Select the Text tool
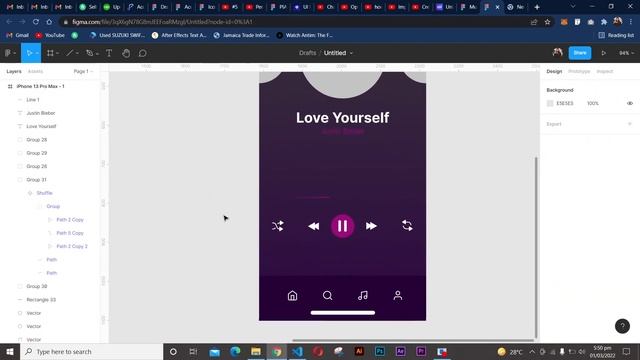This screenshot has width=640, height=360. point(109,53)
